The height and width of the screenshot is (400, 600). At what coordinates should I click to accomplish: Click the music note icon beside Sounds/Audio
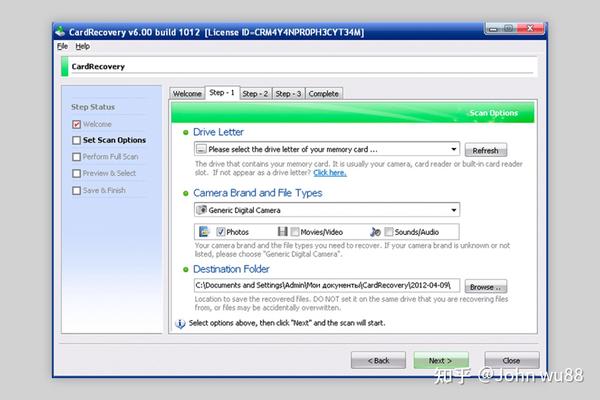coord(375,232)
